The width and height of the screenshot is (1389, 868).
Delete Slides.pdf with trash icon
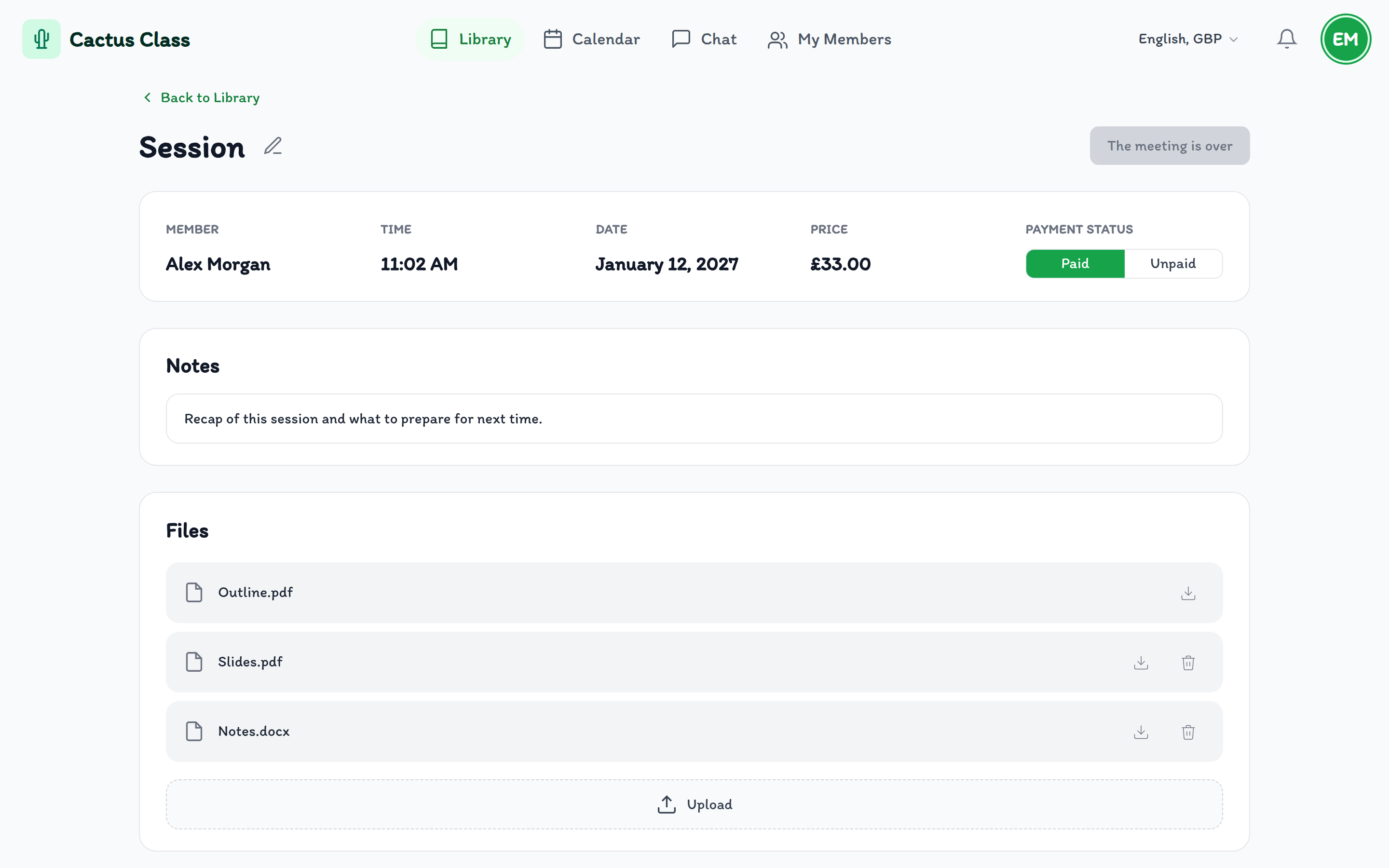[1188, 663]
